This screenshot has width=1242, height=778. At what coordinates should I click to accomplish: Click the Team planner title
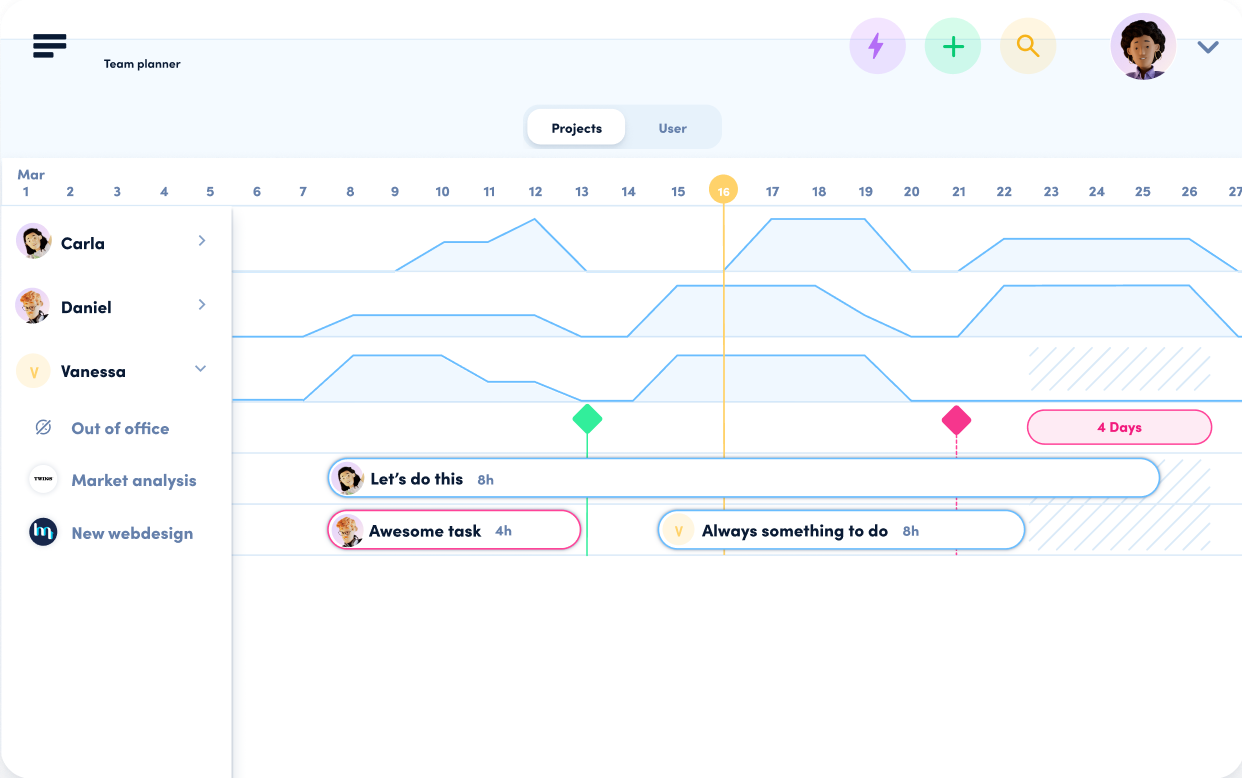[x=142, y=64]
